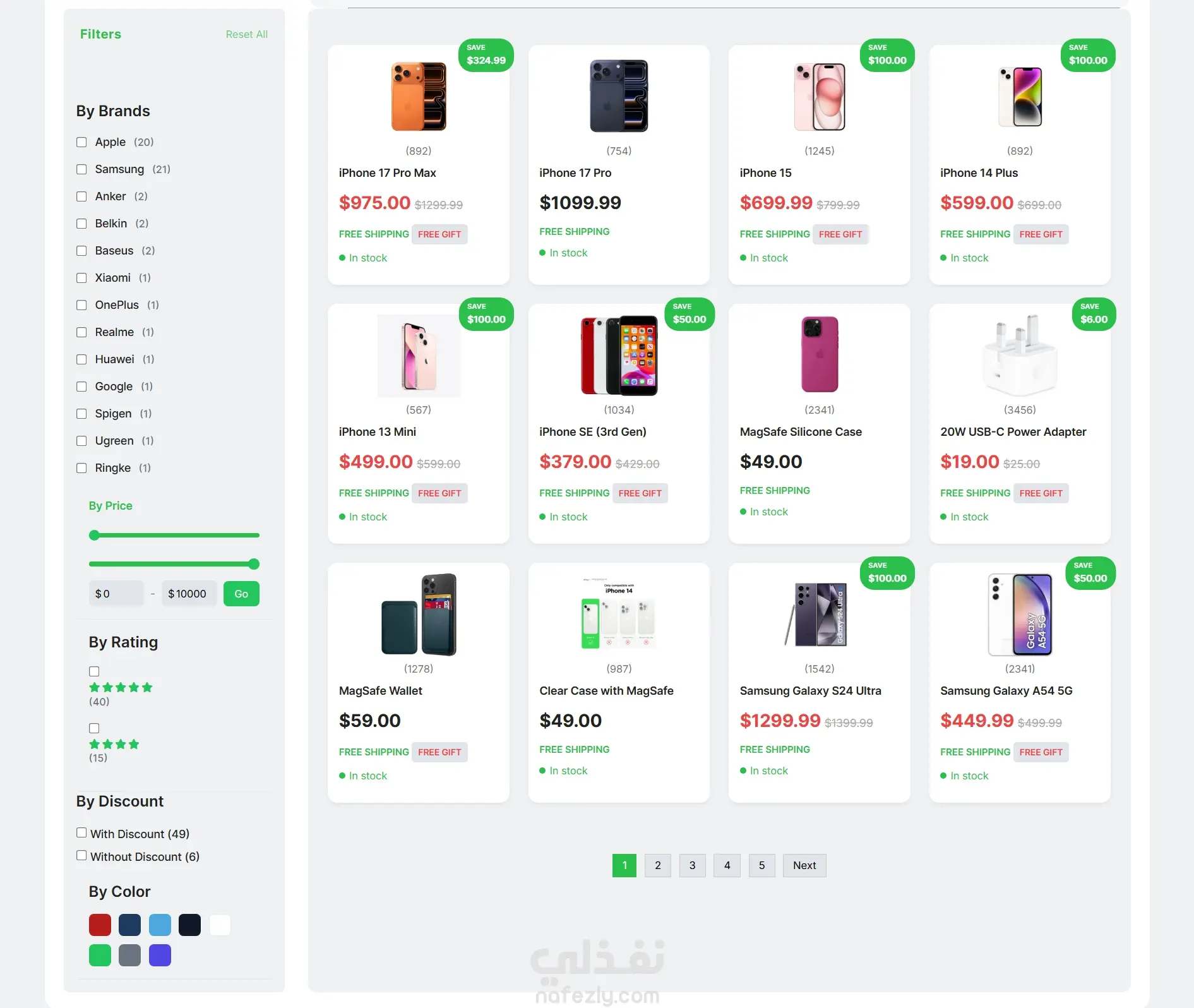Open the MagSafe Wallet product image
The width and height of the screenshot is (1194, 1008).
(419, 615)
